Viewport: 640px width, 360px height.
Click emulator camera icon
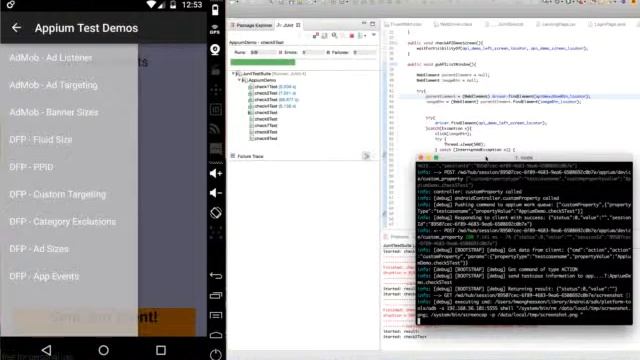216,49
